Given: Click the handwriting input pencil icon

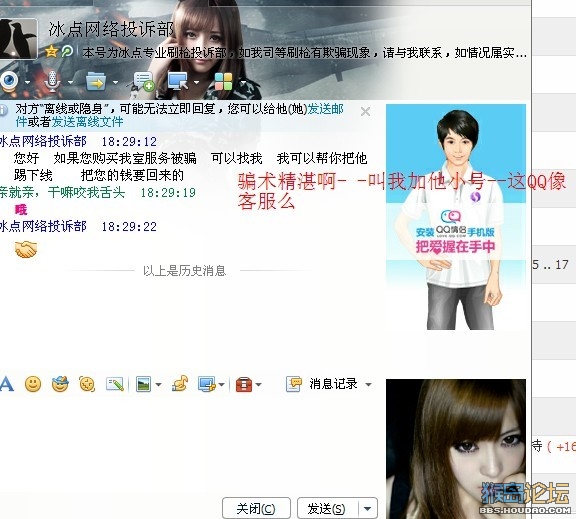Looking at the screenshot, I should pos(115,384).
